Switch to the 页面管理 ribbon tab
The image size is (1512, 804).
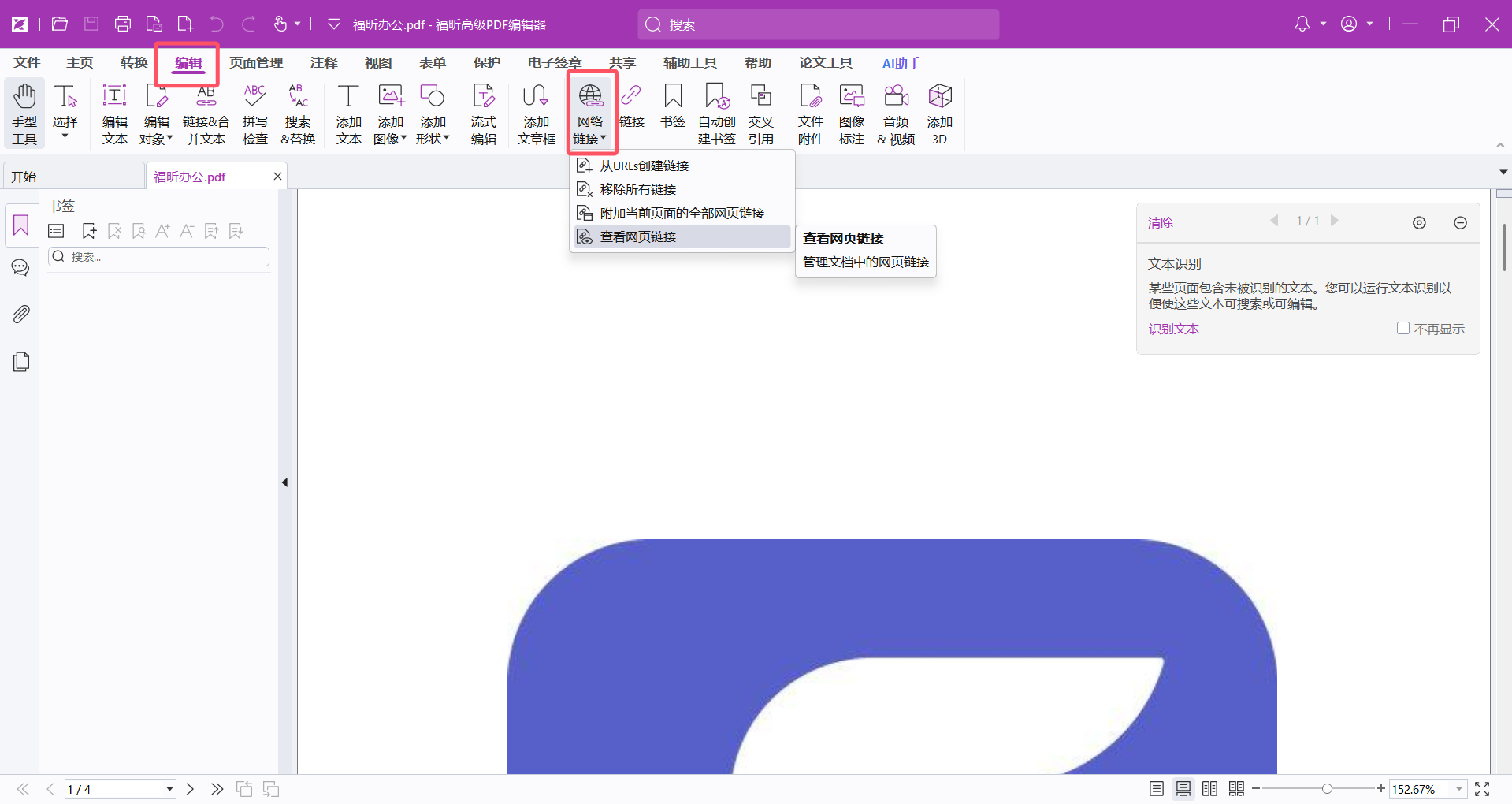(x=256, y=63)
